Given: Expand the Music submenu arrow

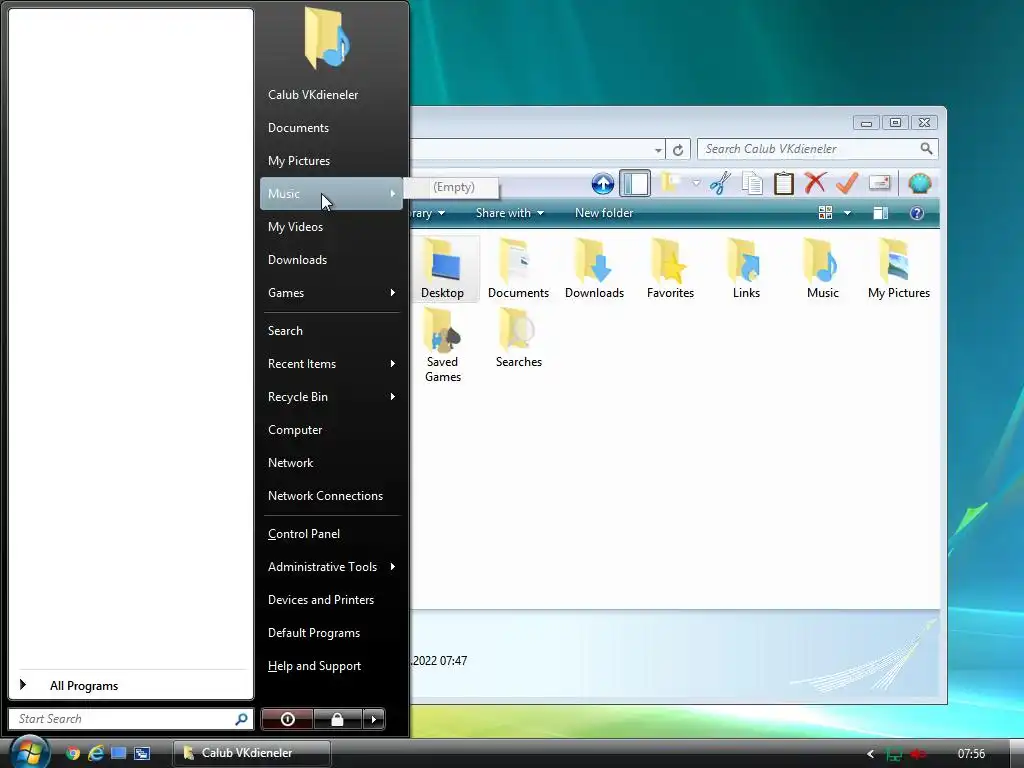Looking at the screenshot, I should pyautogui.click(x=392, y=194).
